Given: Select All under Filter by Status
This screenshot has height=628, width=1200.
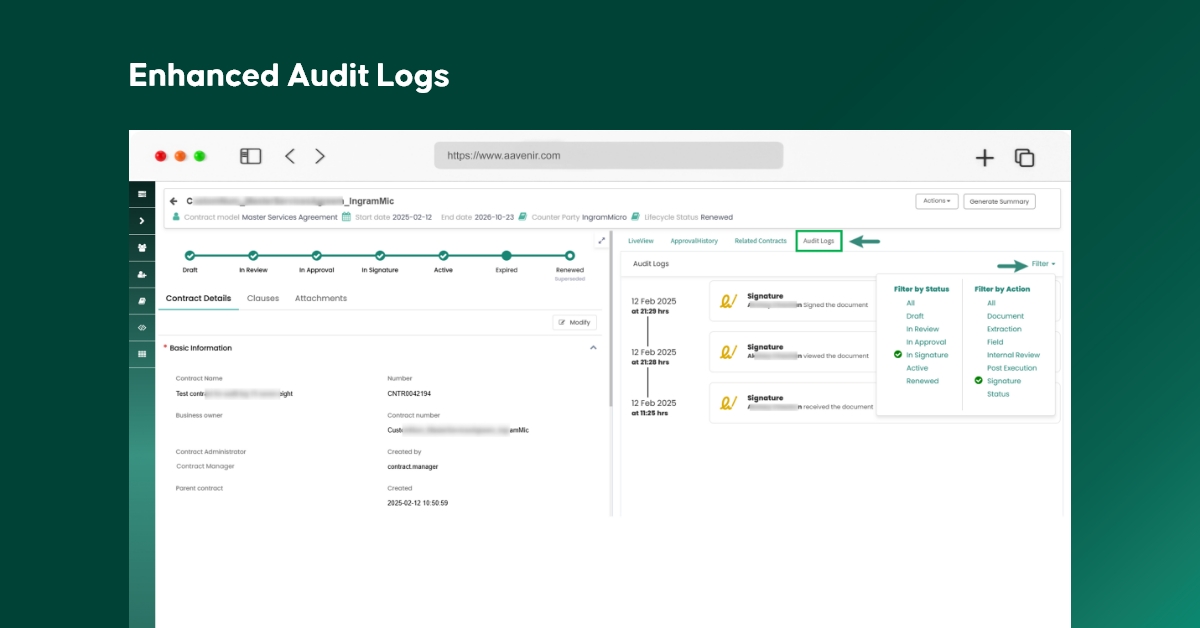Looking at the screenshot, I should [910, 303].
